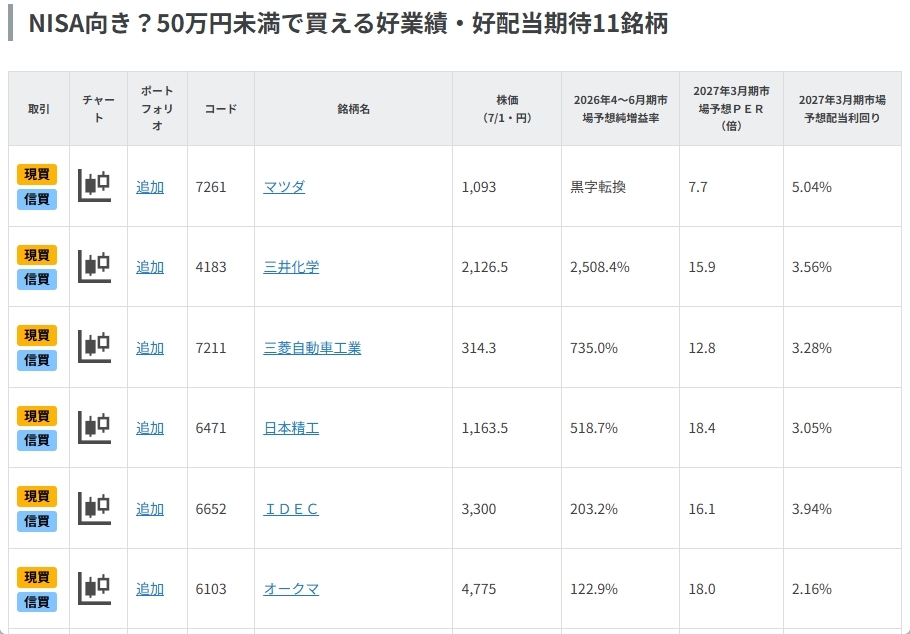Open the オークマ stock link
Viewport: 910px width, 634px height.
291,589
